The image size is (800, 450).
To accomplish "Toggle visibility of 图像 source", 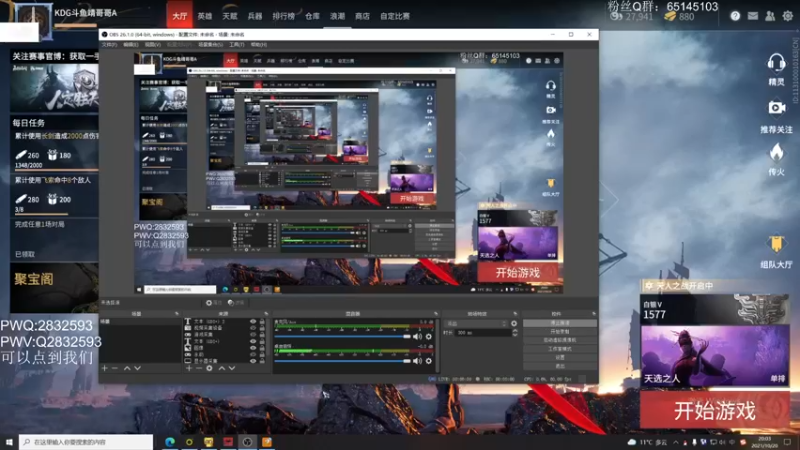I will click(x=253, y=347).
